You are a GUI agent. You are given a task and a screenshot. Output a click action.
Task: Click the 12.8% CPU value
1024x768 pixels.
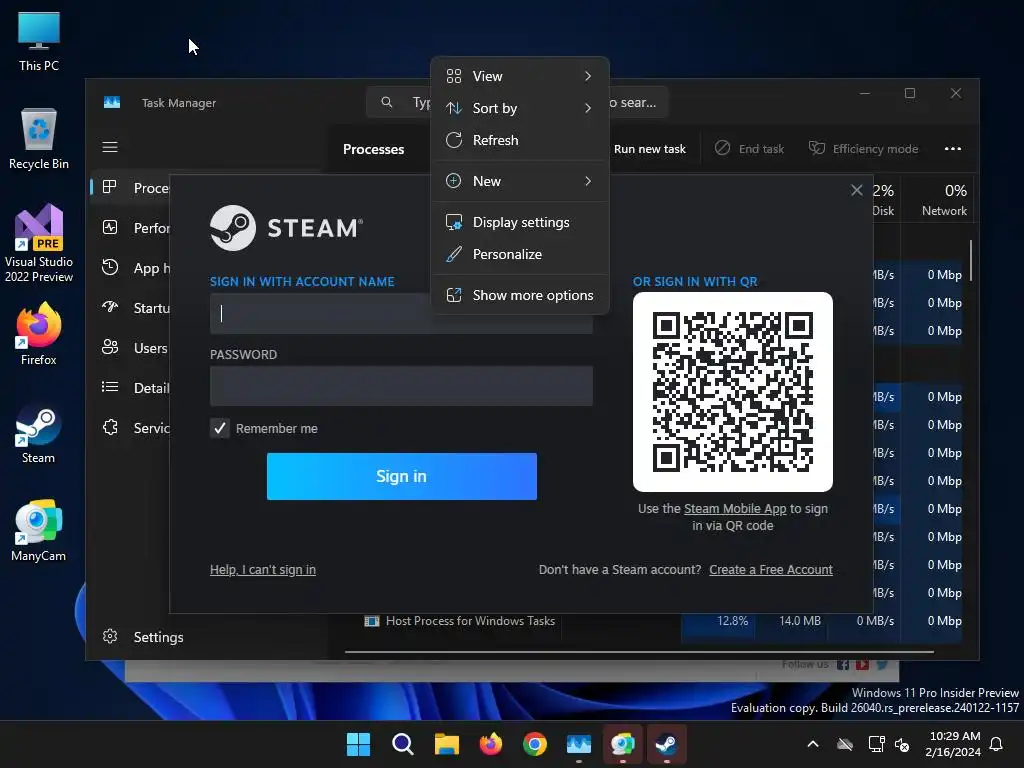732,621
